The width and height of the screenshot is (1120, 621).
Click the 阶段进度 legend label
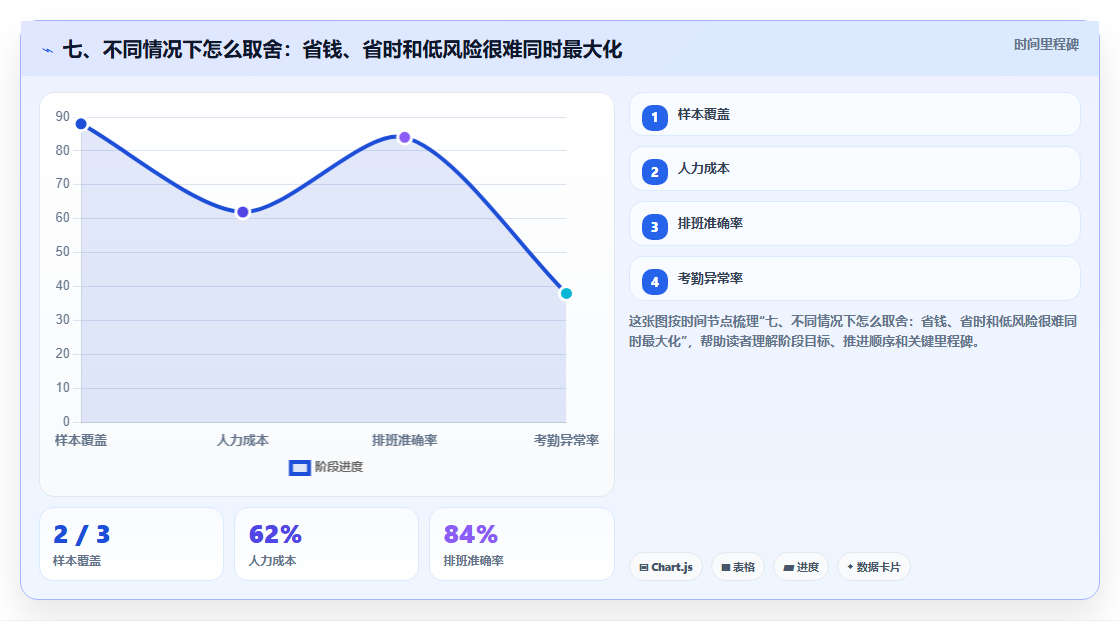point(339,467)
